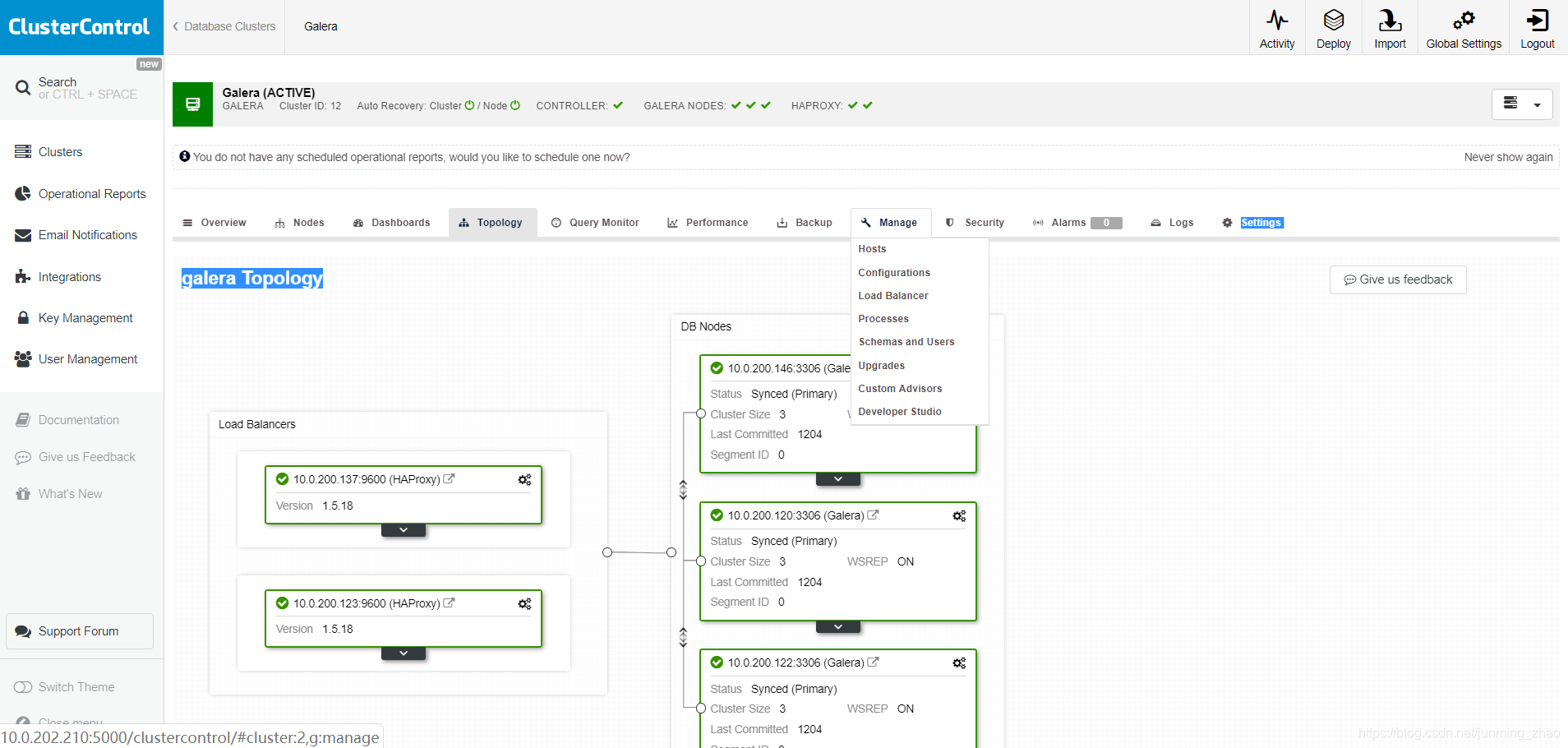Open Documentation in sidebar
Image resolution: width=1568 pixels, height=748 pixels.
67,420
